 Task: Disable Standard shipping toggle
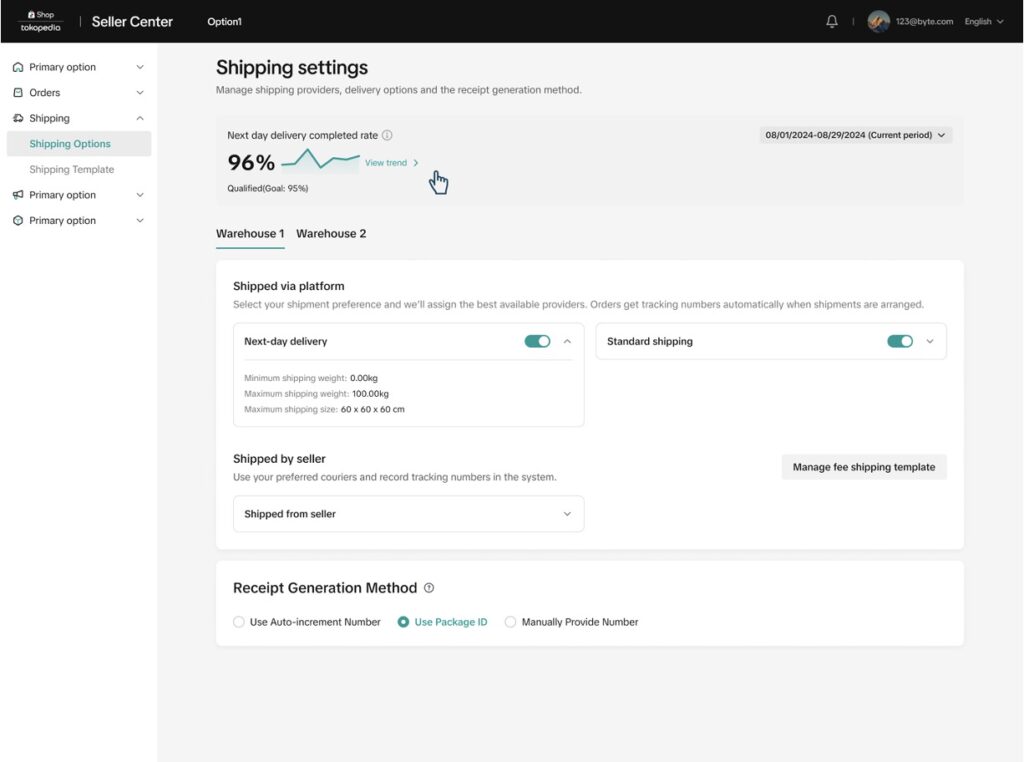900,341
